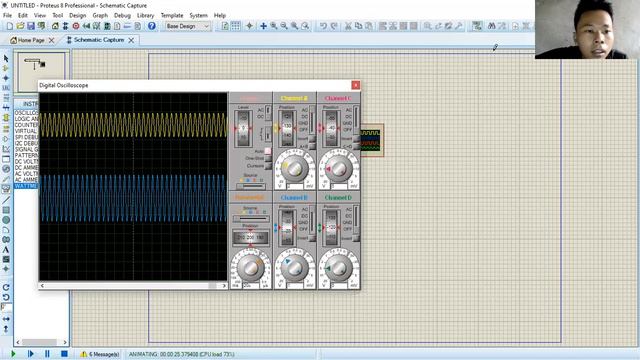Open the Design menu
The image size is (640, 360).
point(78,16)
